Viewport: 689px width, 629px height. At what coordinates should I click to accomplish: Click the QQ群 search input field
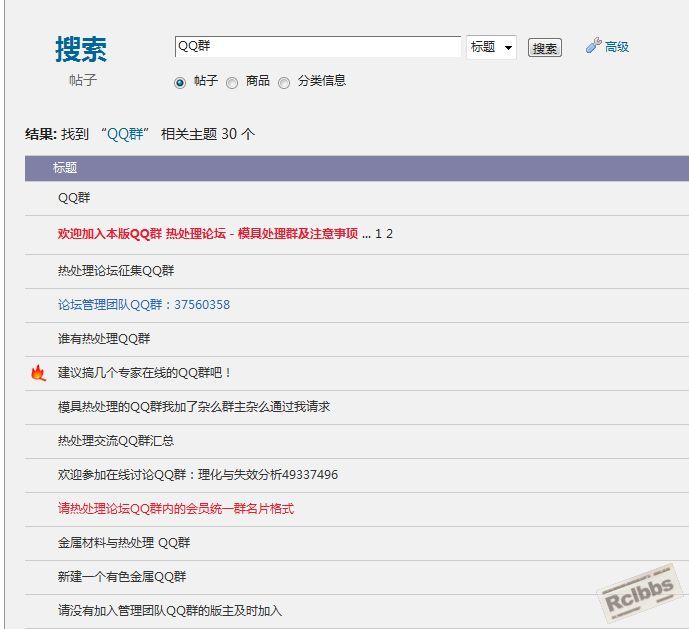pos(318,47)
